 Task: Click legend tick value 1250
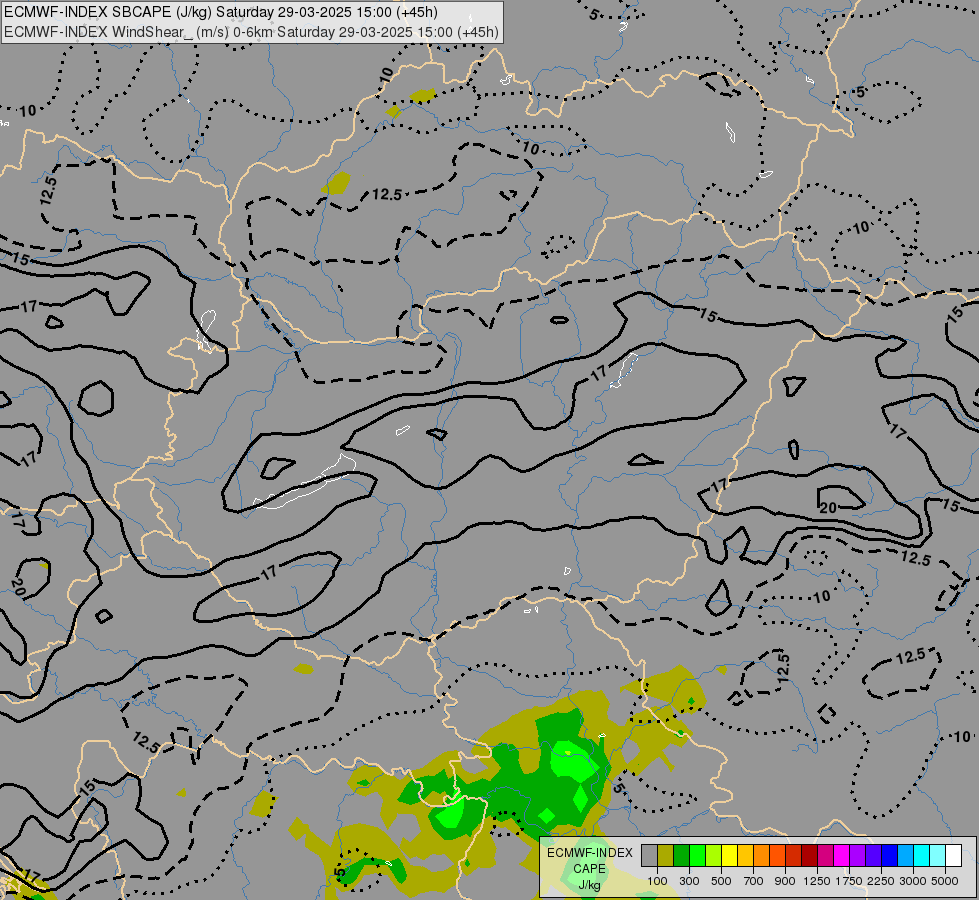click(x=817, y=881)
